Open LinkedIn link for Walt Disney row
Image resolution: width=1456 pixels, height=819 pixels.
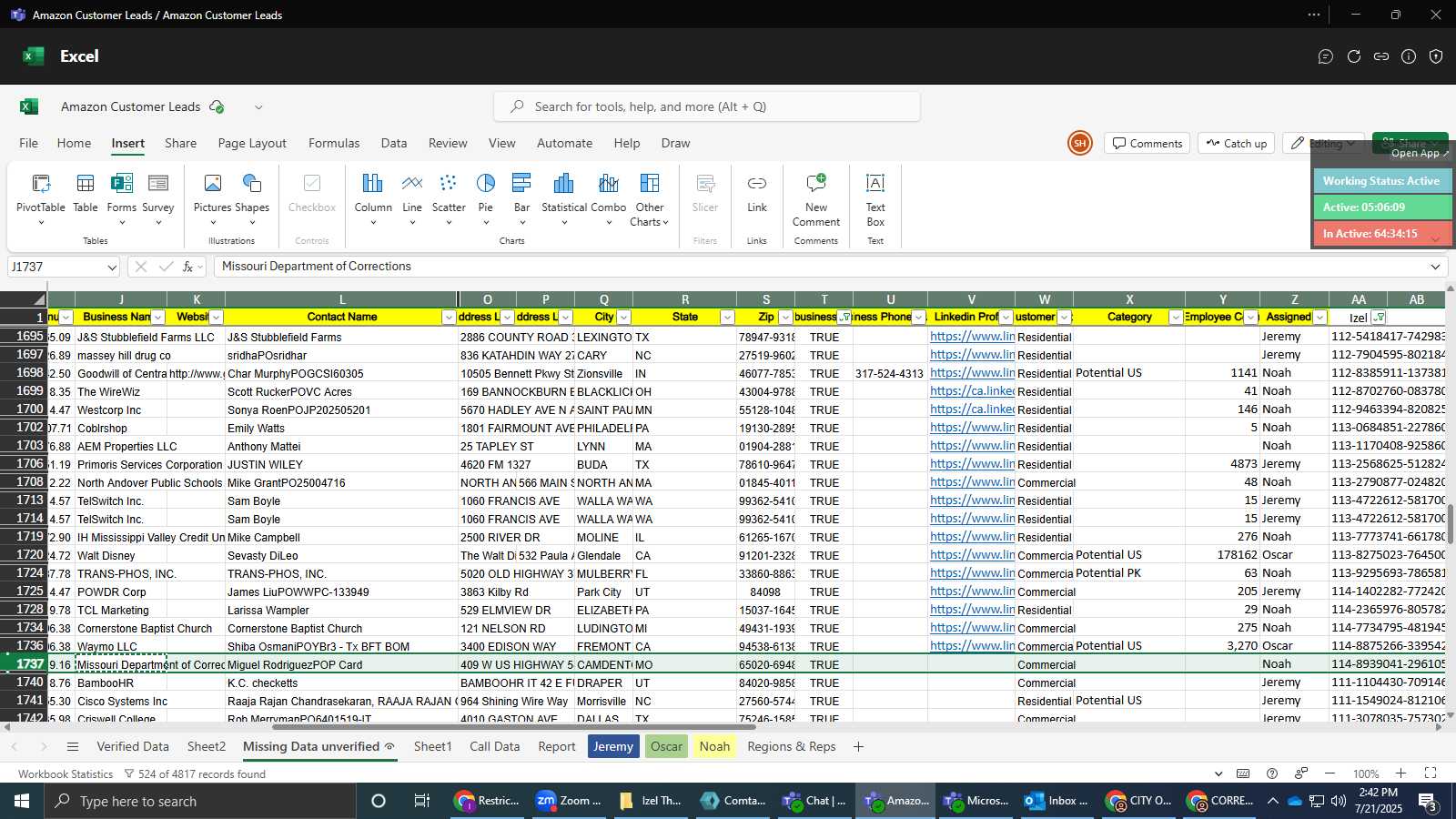pos(972,555)
